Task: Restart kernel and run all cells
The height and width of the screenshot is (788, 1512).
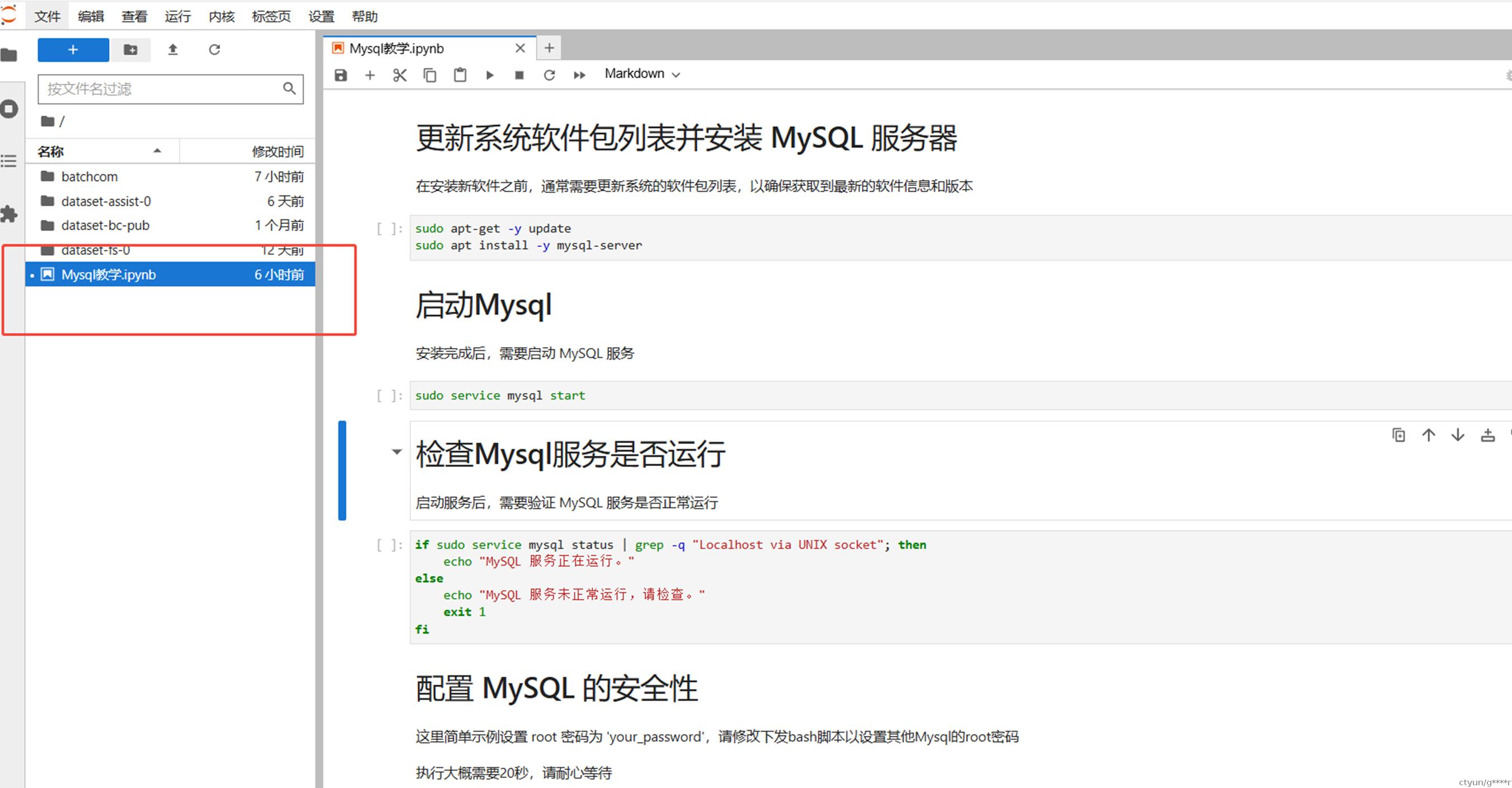Action: click(579, 75)
